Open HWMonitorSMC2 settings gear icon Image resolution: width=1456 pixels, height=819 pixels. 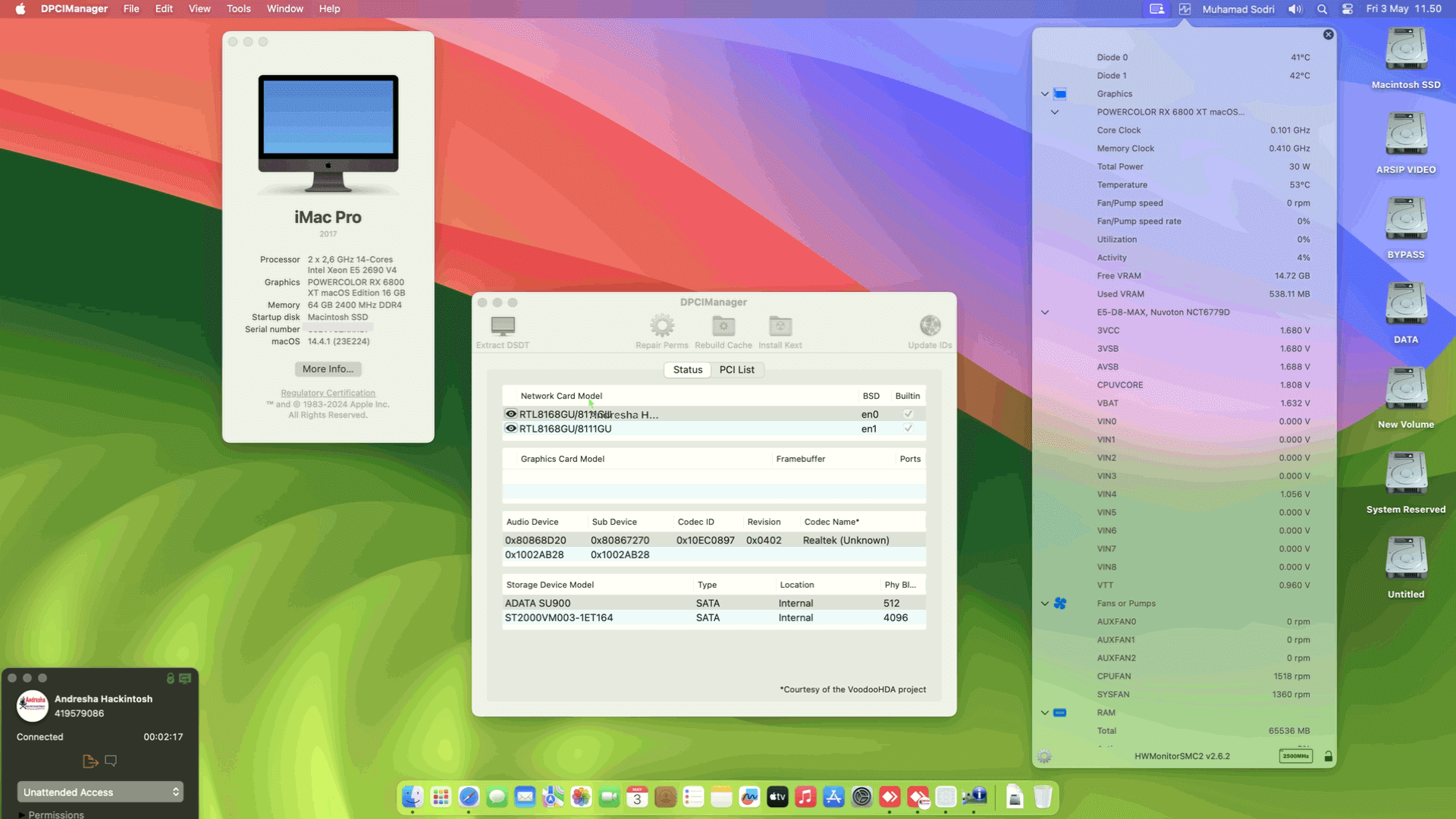click(x=1044, y=757)
